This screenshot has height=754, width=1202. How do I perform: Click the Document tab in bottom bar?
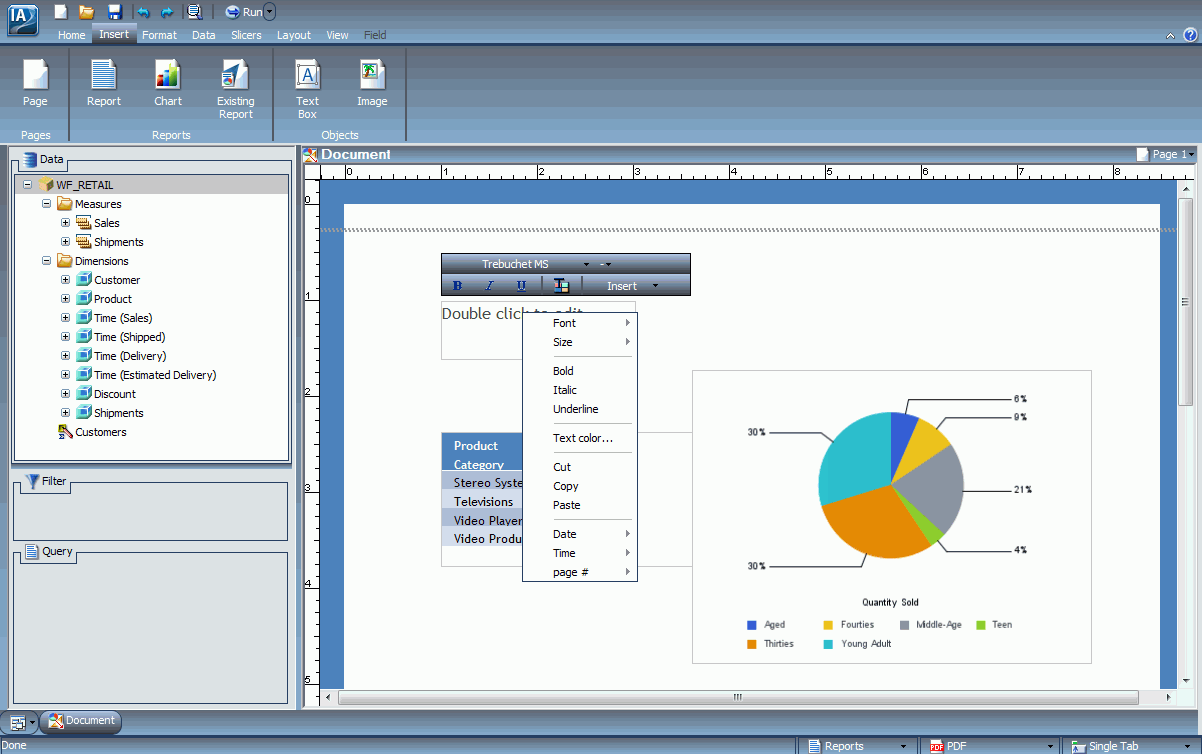tap(81, 720)
